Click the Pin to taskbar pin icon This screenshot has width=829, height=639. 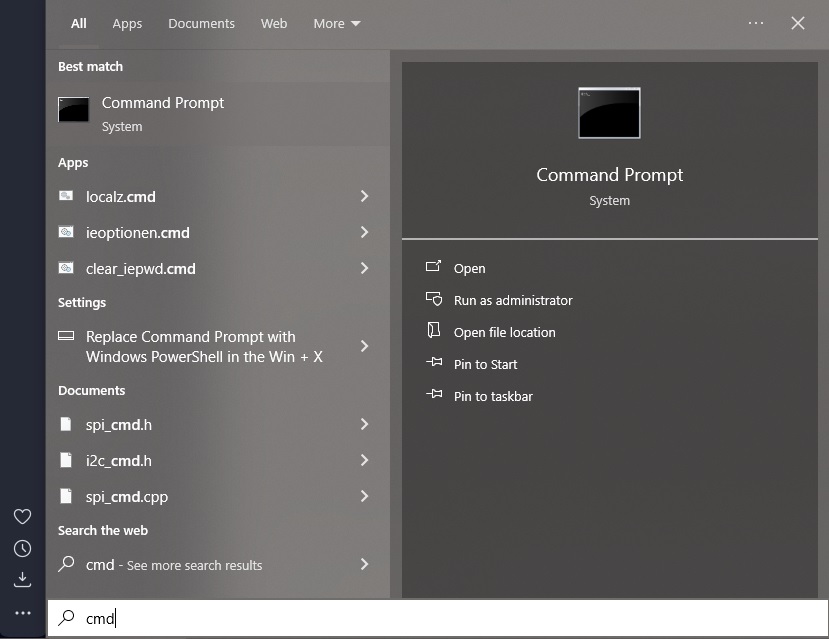(434, 394)
